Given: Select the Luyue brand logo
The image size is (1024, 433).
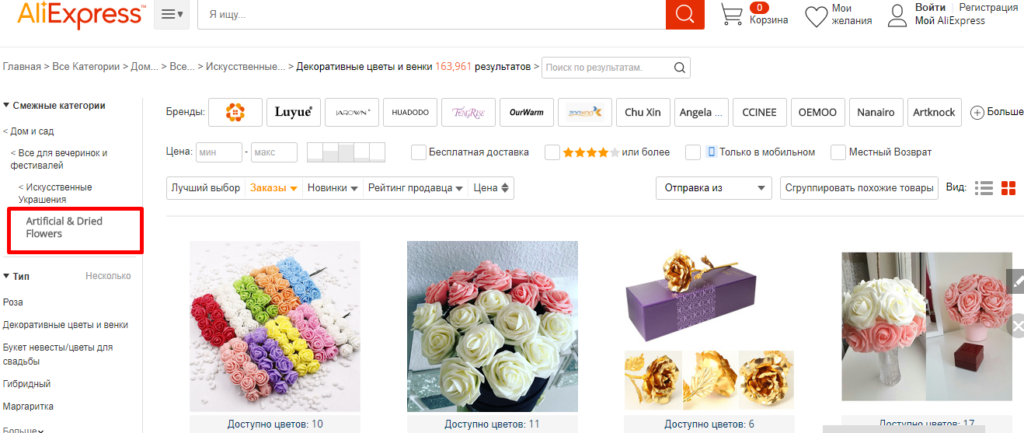Looking at the screenshot, I should click(294, 113).
